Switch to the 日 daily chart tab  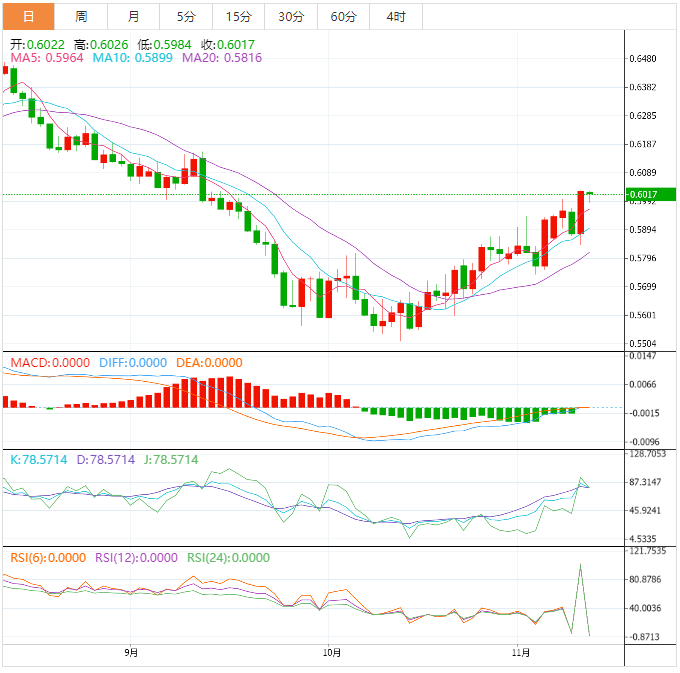pos(28,17)
